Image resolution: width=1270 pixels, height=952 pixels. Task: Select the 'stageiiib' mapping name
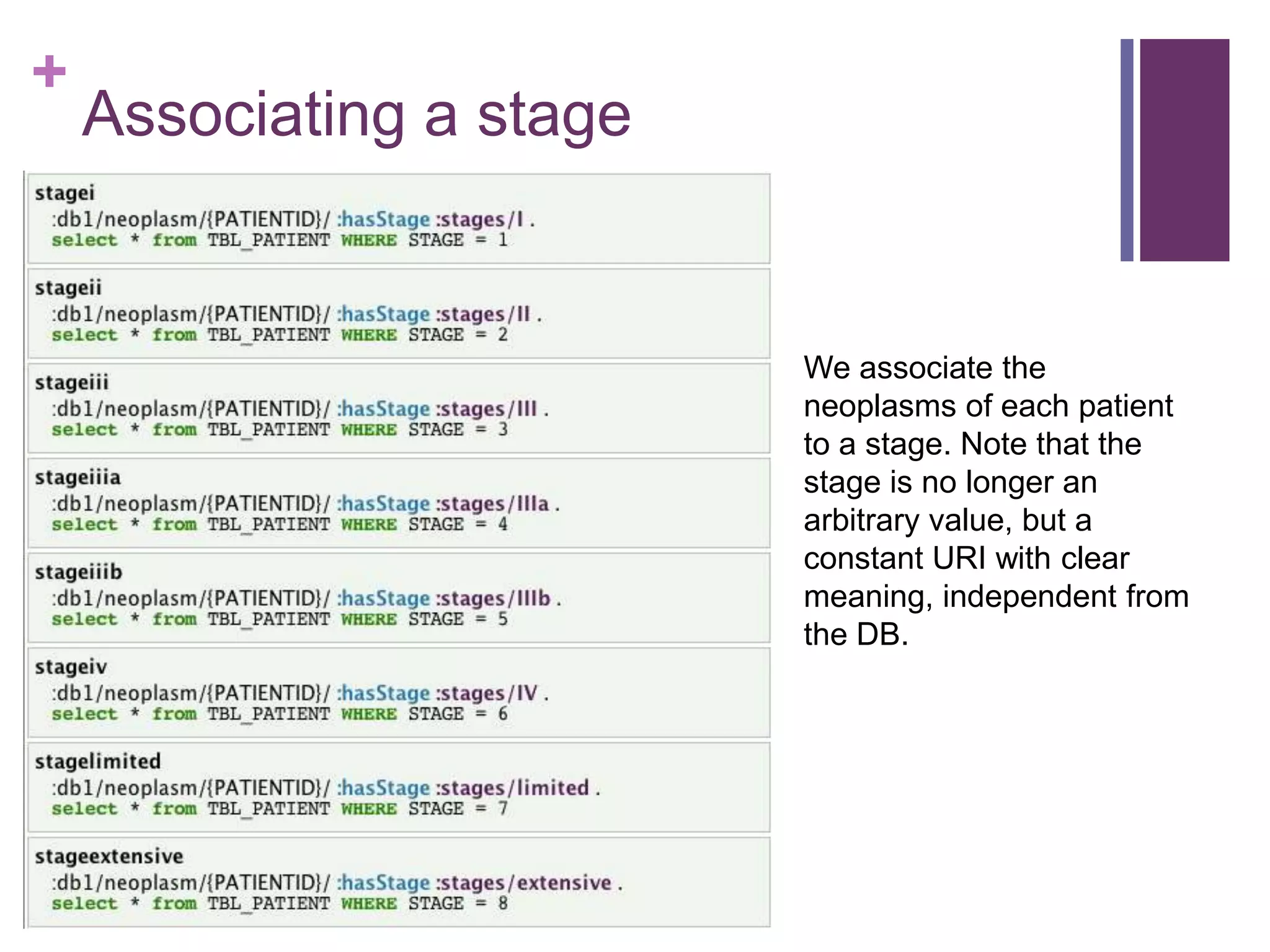point(78,572)
